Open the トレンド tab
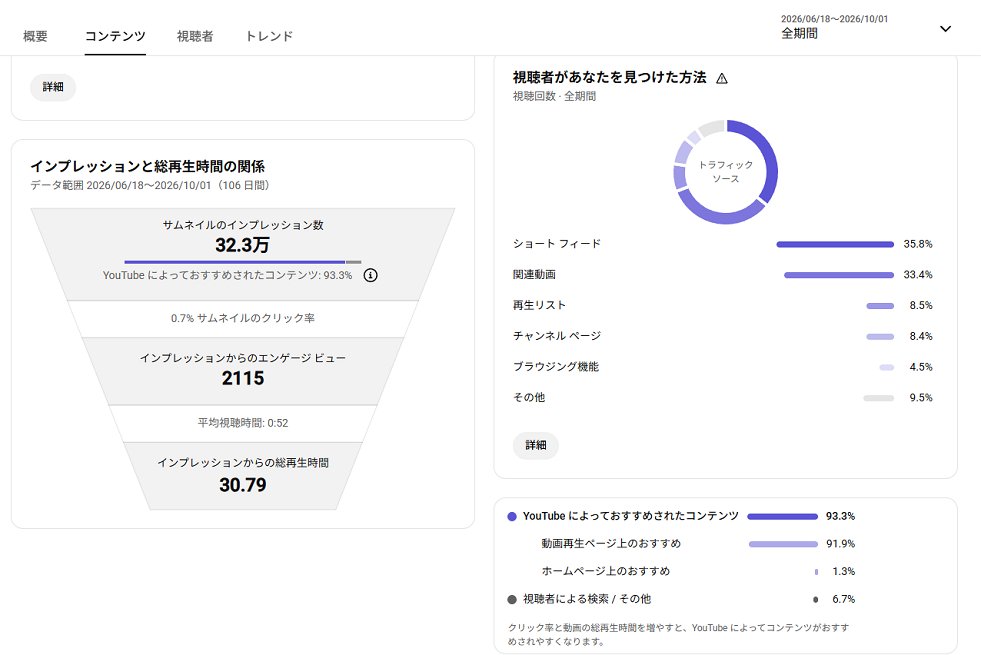Image resolution: width=981 pixels, height=655 pixels. pyautogui.click(x=269, y=36)
